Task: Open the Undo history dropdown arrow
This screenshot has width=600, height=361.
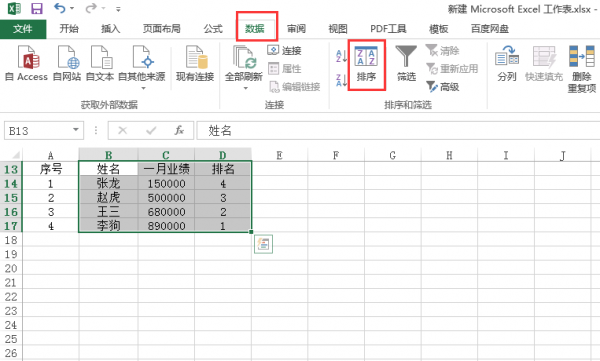Action: tap(72, 8)
